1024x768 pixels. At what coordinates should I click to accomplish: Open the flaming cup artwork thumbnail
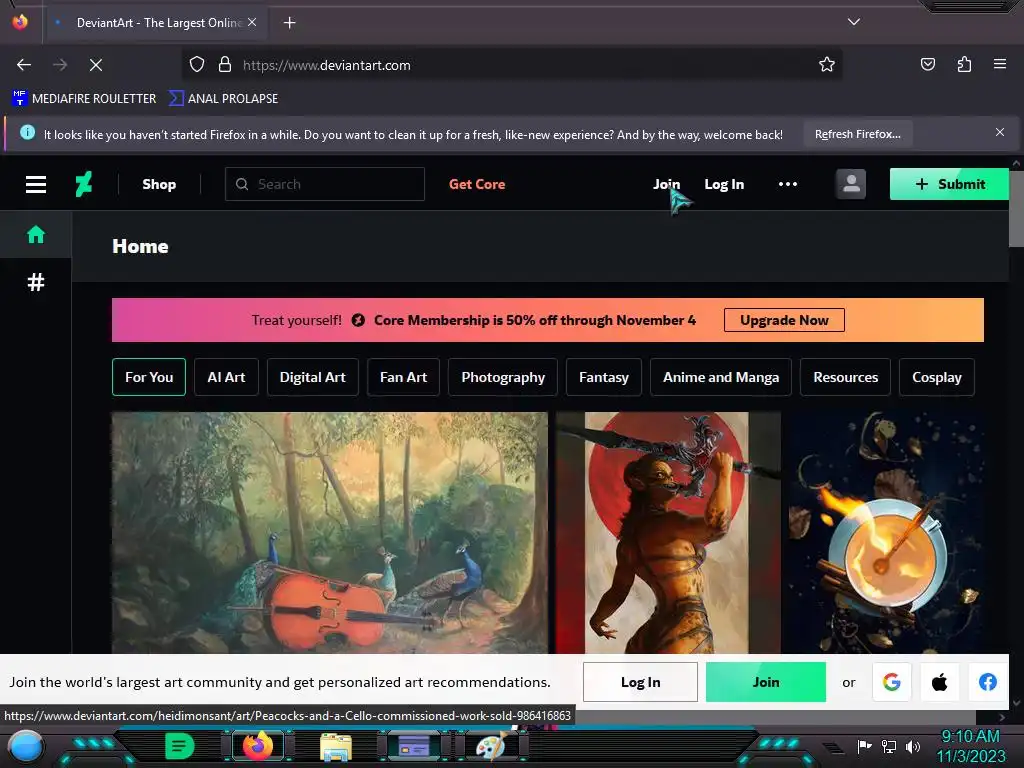tap(886, 532)
